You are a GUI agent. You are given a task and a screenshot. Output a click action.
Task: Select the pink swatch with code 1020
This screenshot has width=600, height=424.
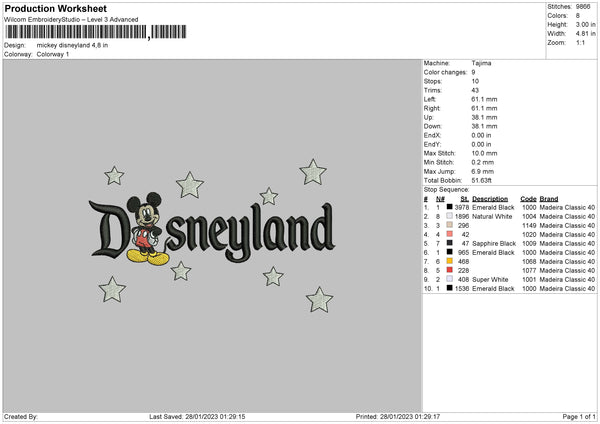(450, 234)
